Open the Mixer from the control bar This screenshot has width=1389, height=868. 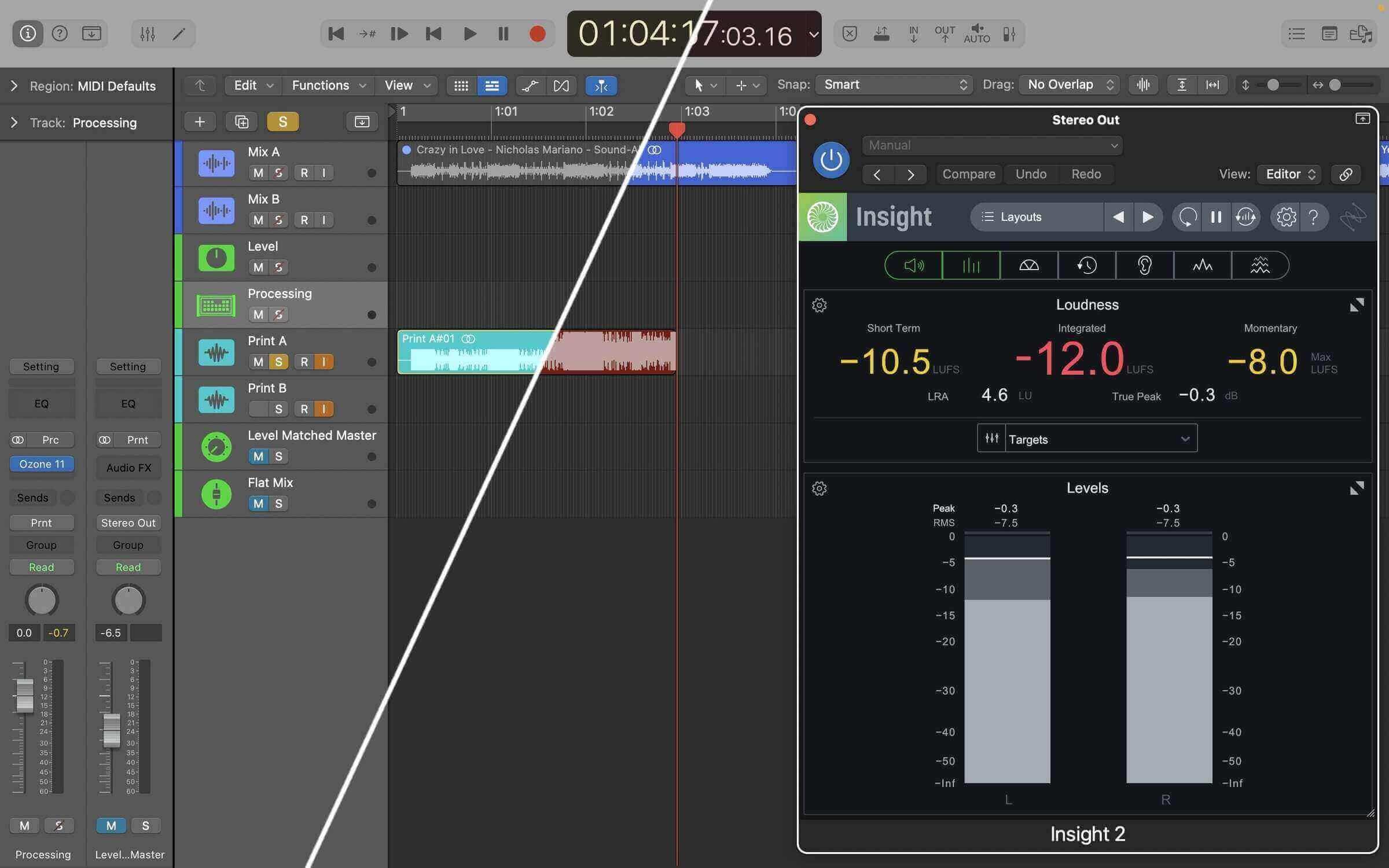point(148,34)
